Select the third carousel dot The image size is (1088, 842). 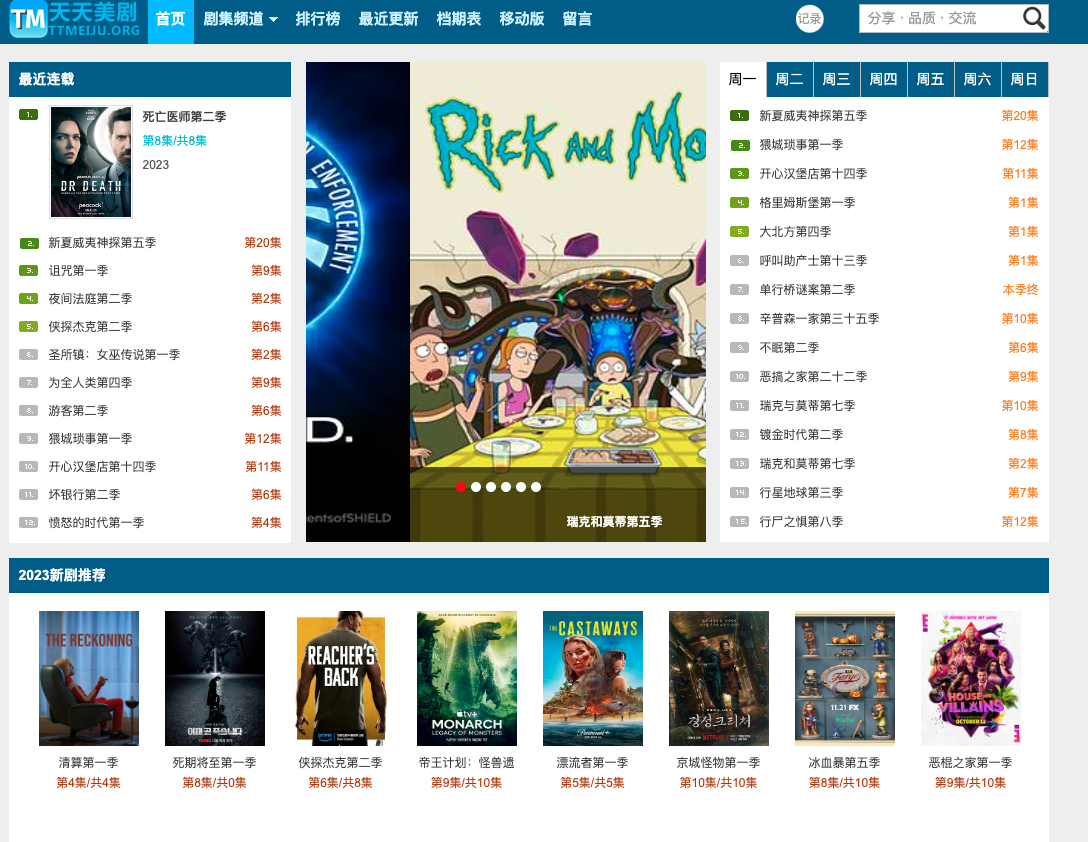[x=491, y=487]
